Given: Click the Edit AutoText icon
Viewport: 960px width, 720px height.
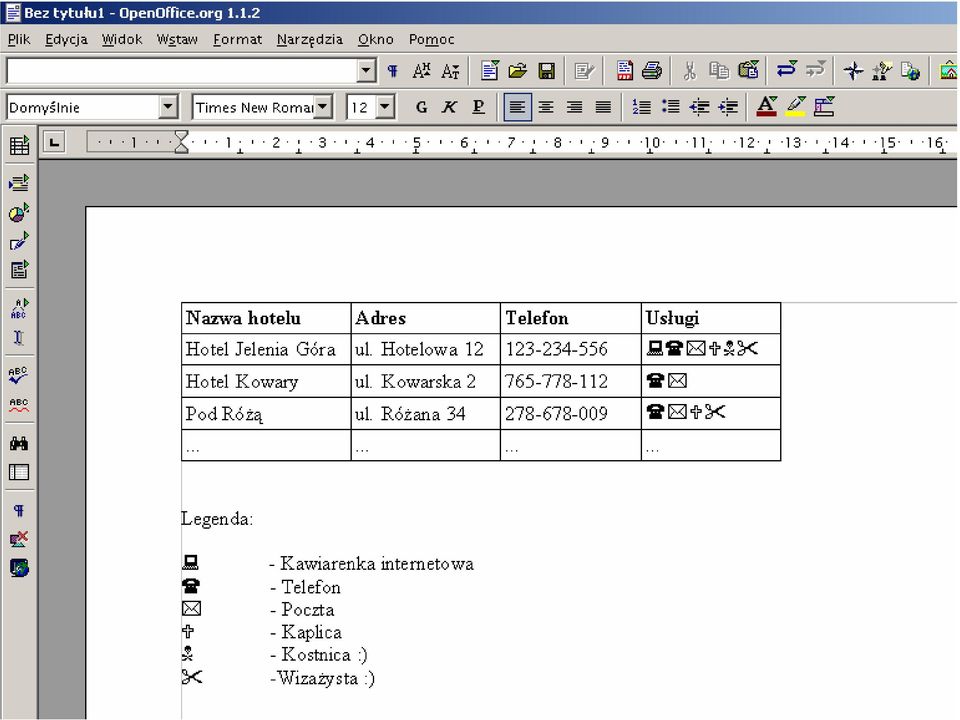Looking at the screenshot, I should (19, 308).
